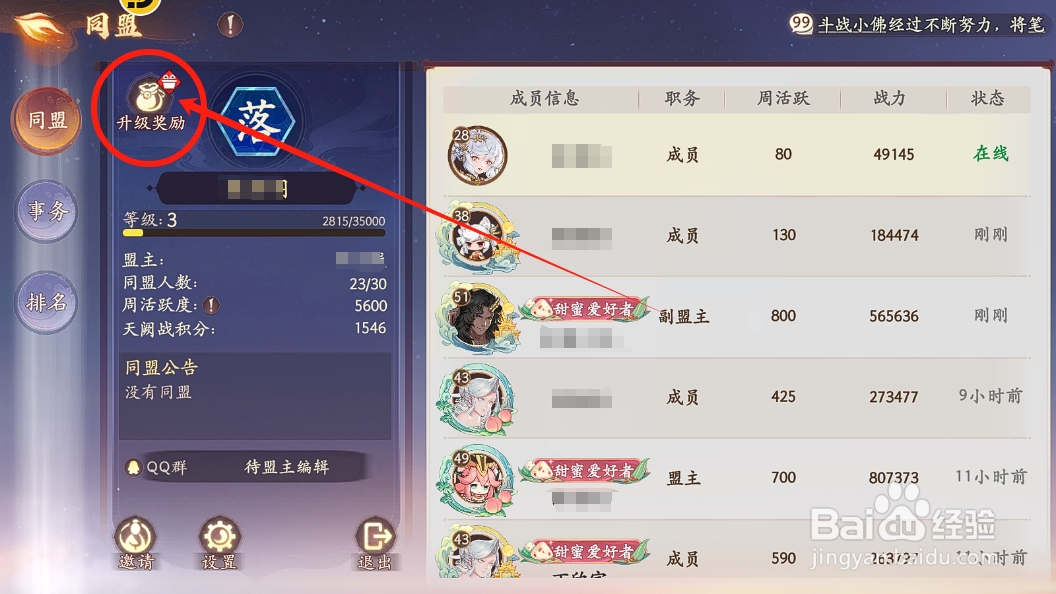
Task: Click the 同盟公告 announcement box
Action: pos(255,396)
